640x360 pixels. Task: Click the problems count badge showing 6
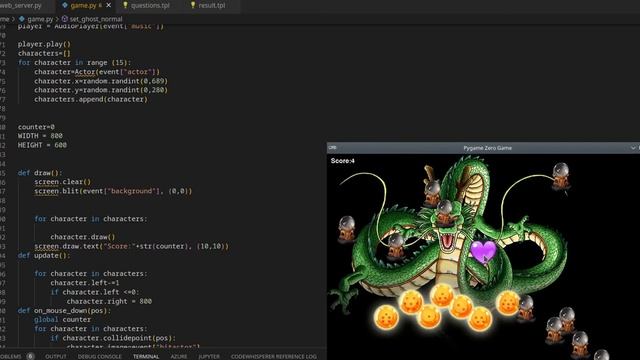pos(30,356)
